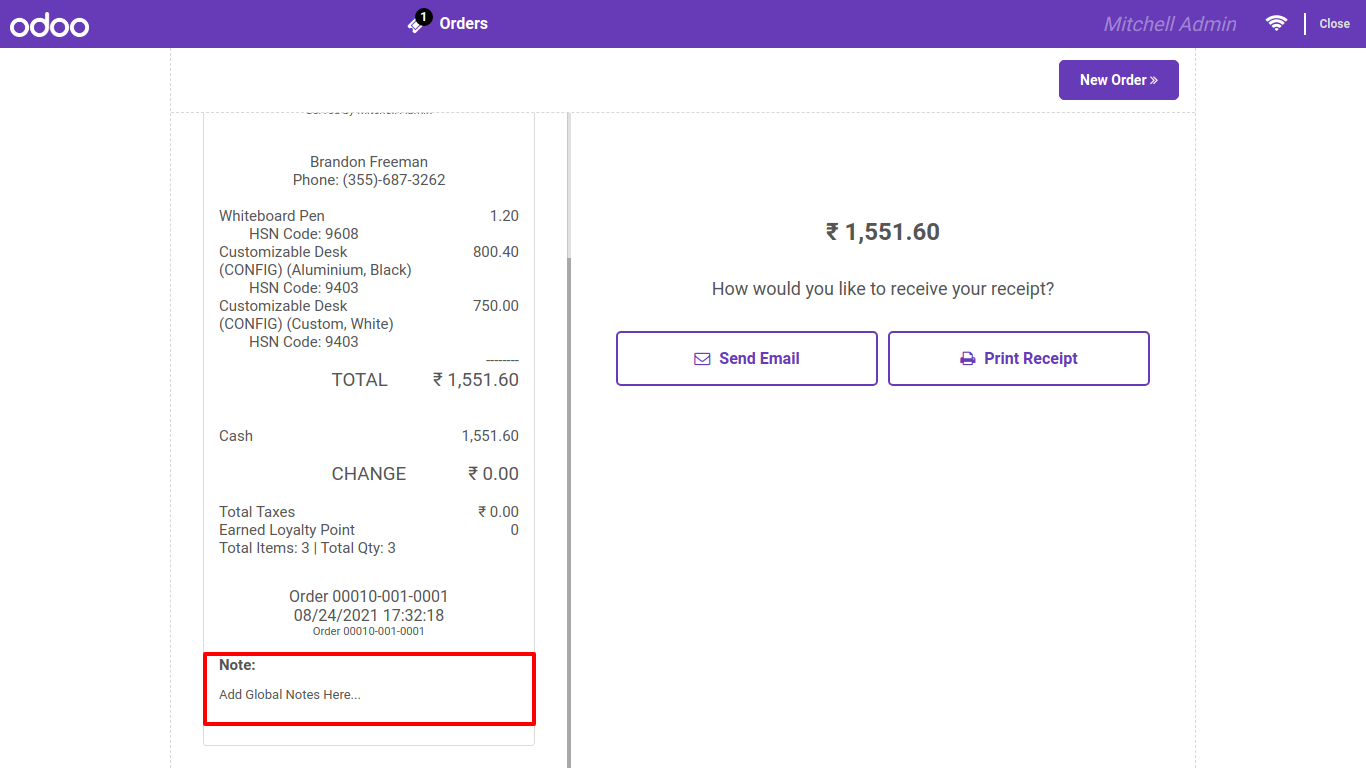Click the envelope icon on Send Email
Screen dimensions: 1366x768
point(702,358)
